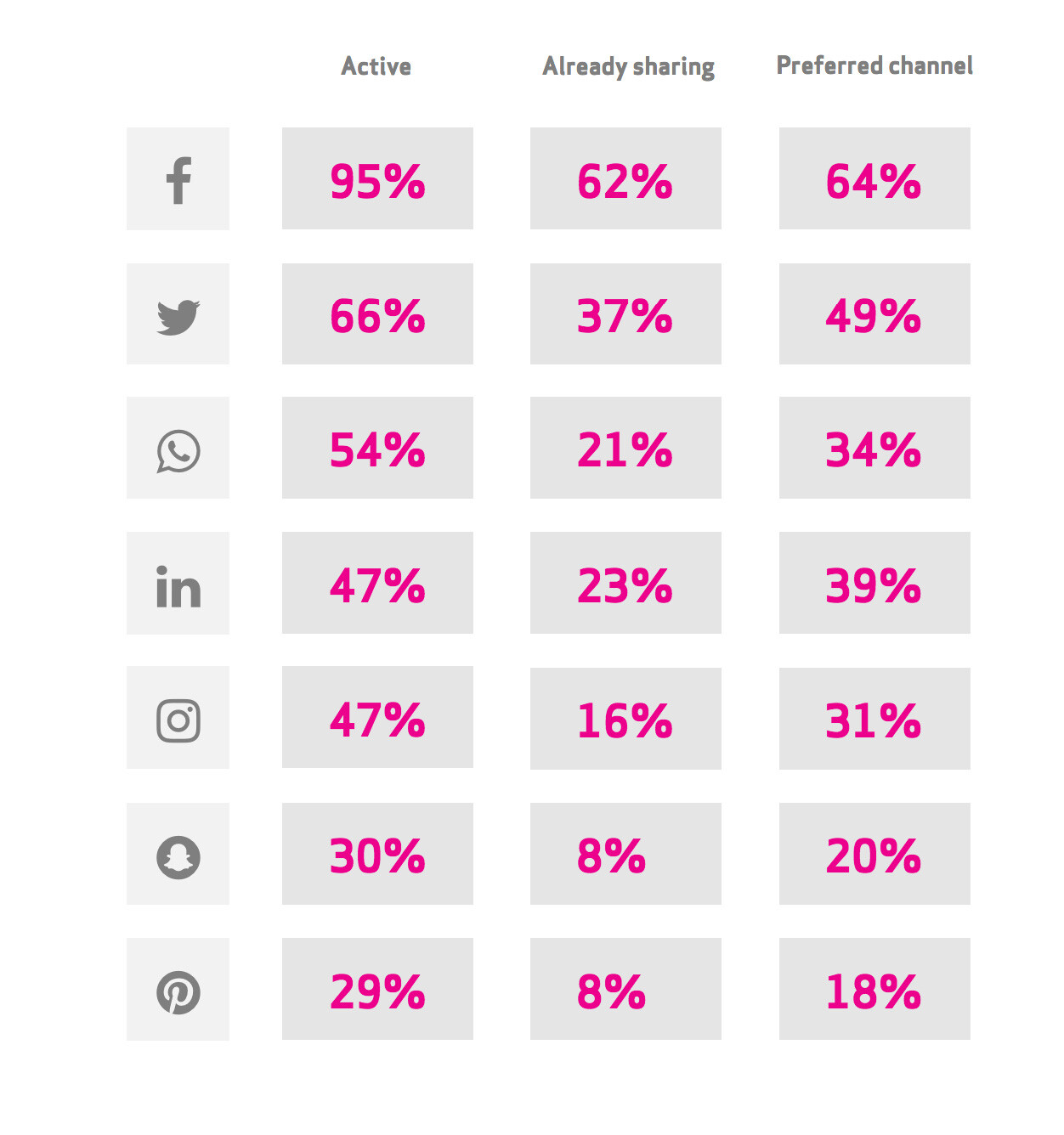Click the Active column header

coord(376,66)
